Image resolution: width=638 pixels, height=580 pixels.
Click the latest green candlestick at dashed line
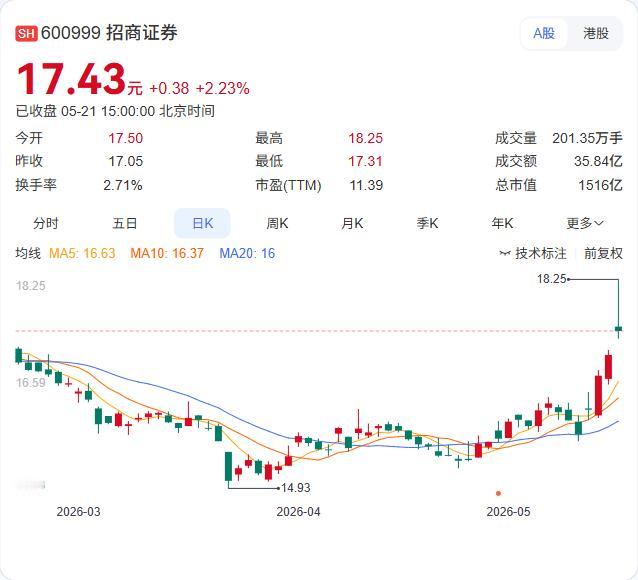tap(618, 329)
